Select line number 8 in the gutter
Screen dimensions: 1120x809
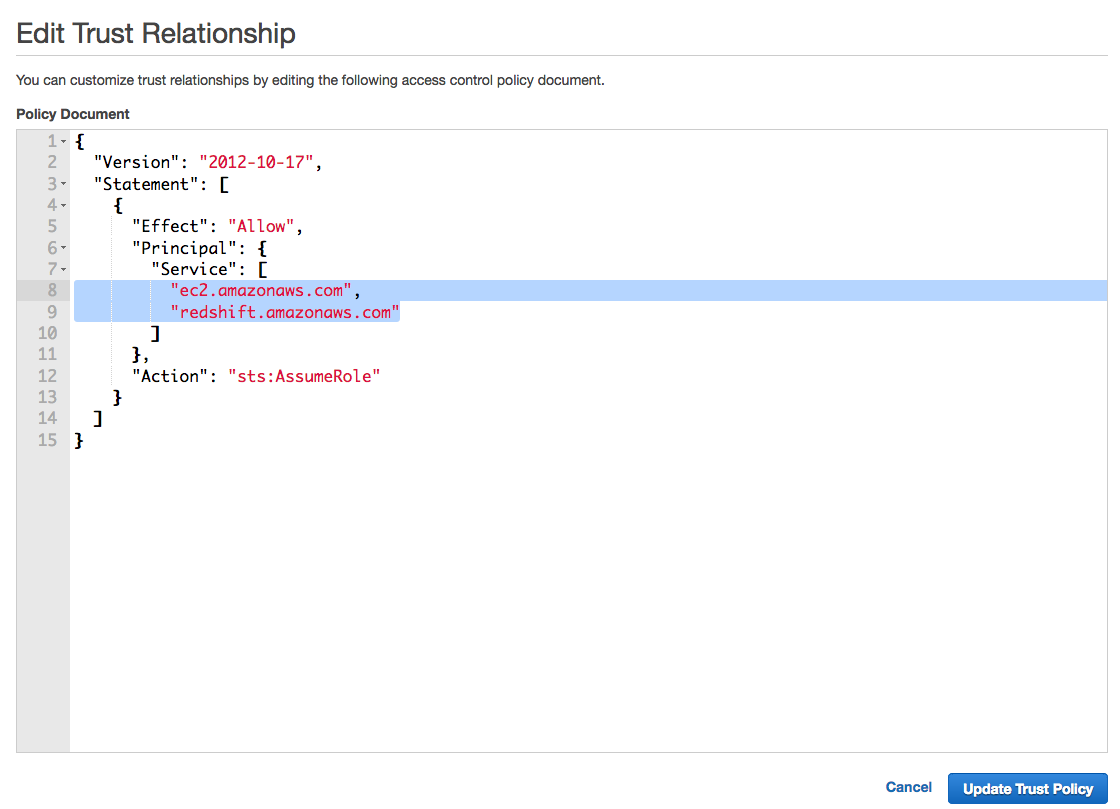(x=52, y=291)
